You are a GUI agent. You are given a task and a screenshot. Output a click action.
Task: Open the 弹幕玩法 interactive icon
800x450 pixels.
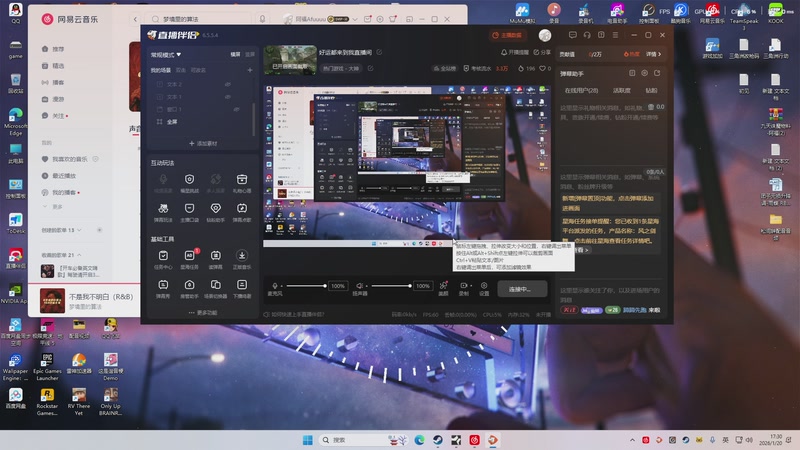point(163,212)
